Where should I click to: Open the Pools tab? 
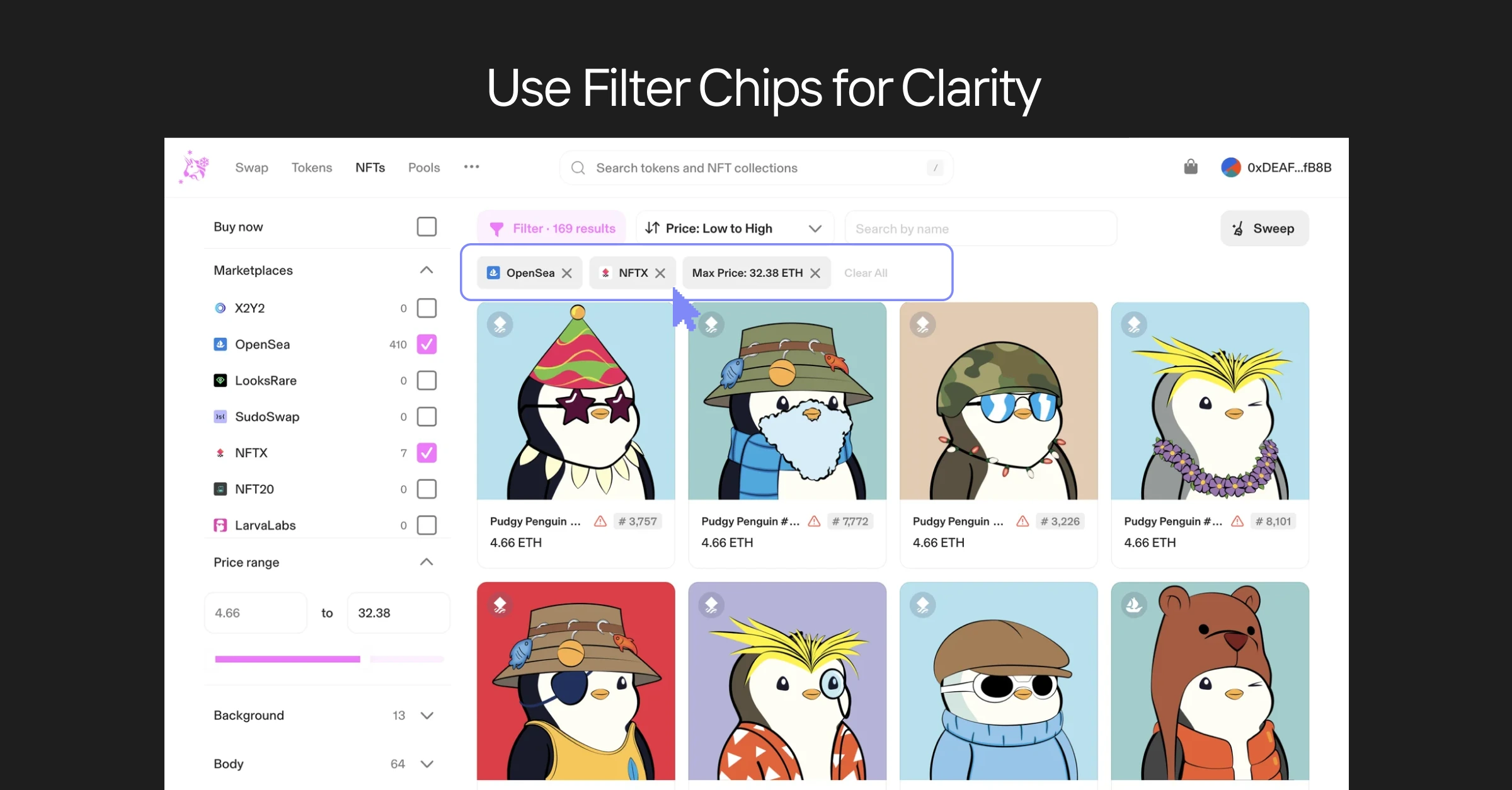pos(424,168)
